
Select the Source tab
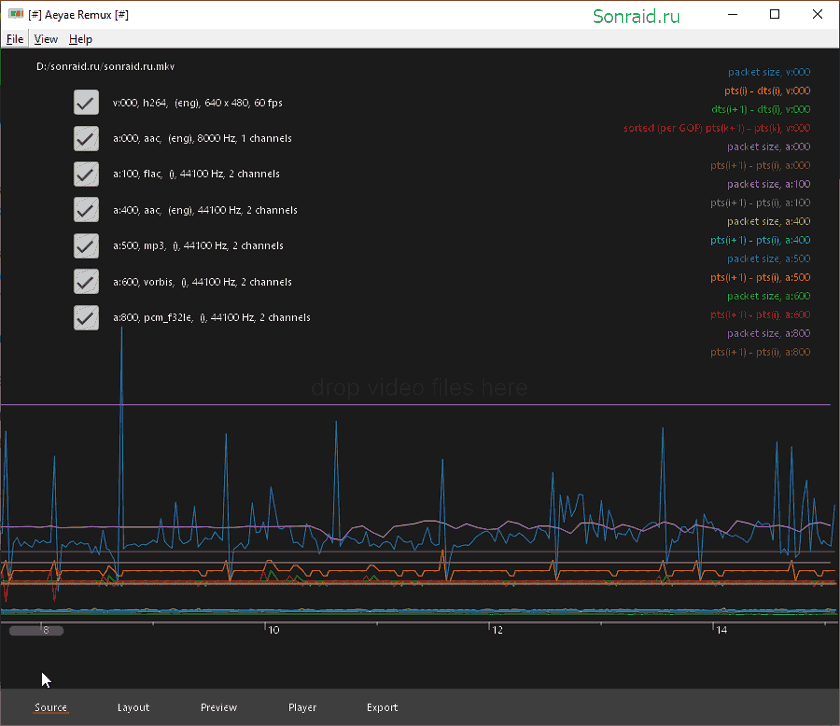pos(51,707)
